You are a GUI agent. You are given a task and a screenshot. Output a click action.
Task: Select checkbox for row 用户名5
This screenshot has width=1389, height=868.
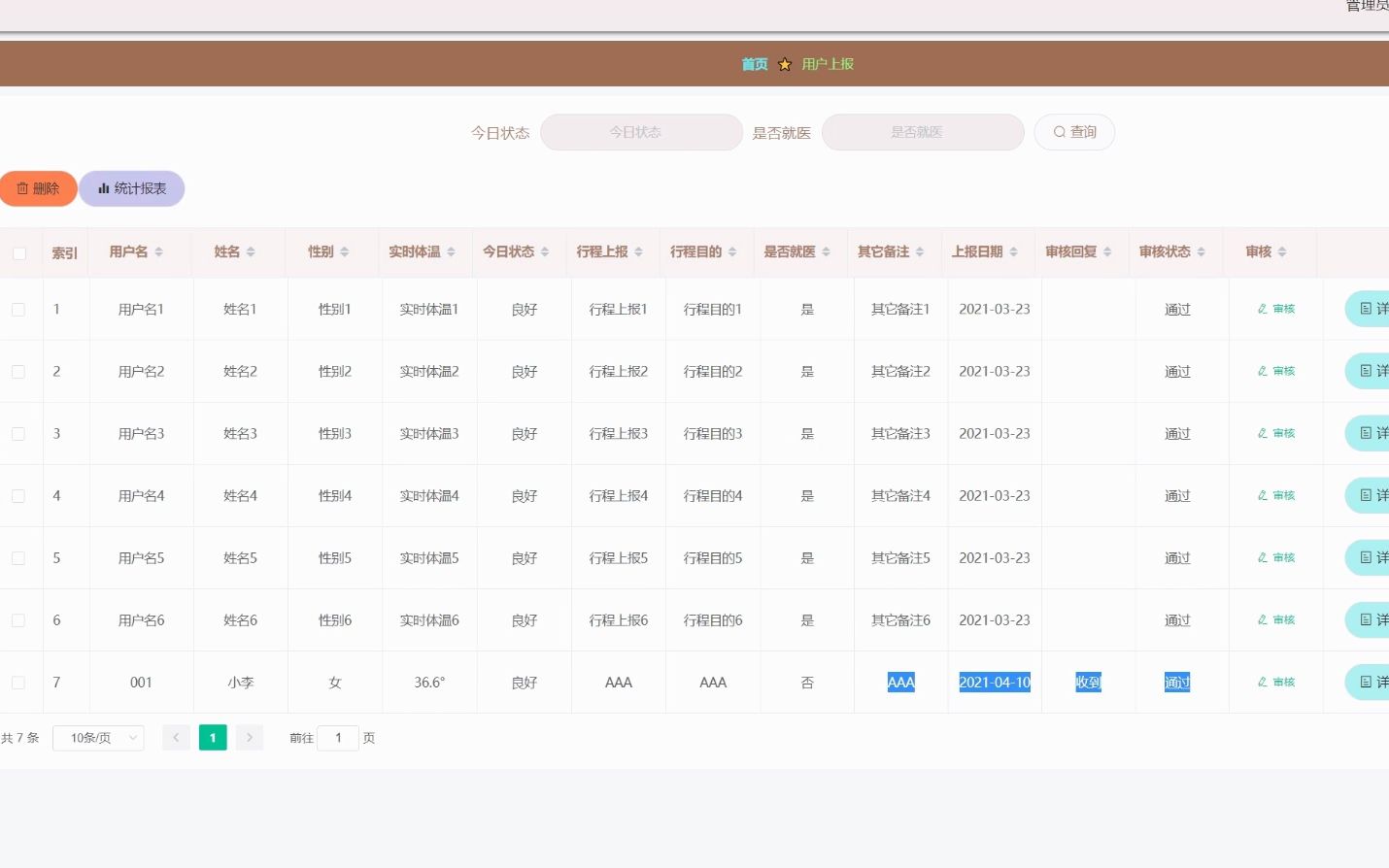[x=18, y=558]
